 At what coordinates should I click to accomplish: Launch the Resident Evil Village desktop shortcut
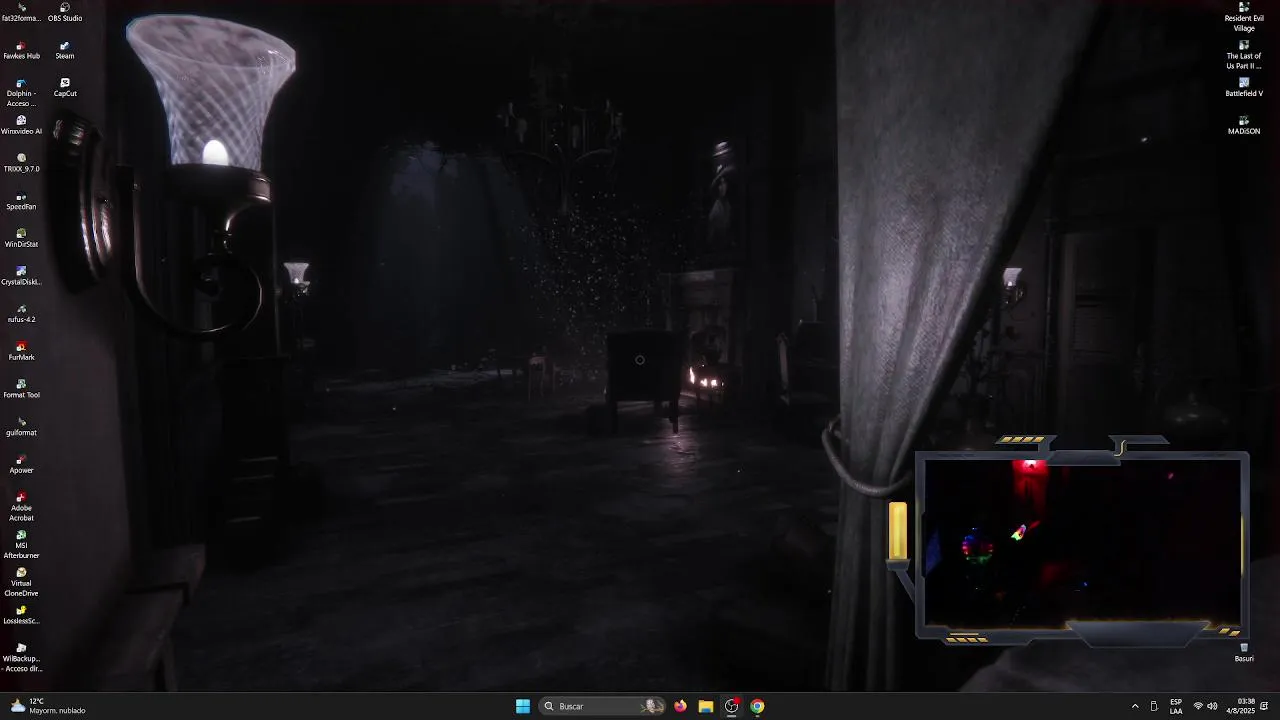(x=1244, y=17)
